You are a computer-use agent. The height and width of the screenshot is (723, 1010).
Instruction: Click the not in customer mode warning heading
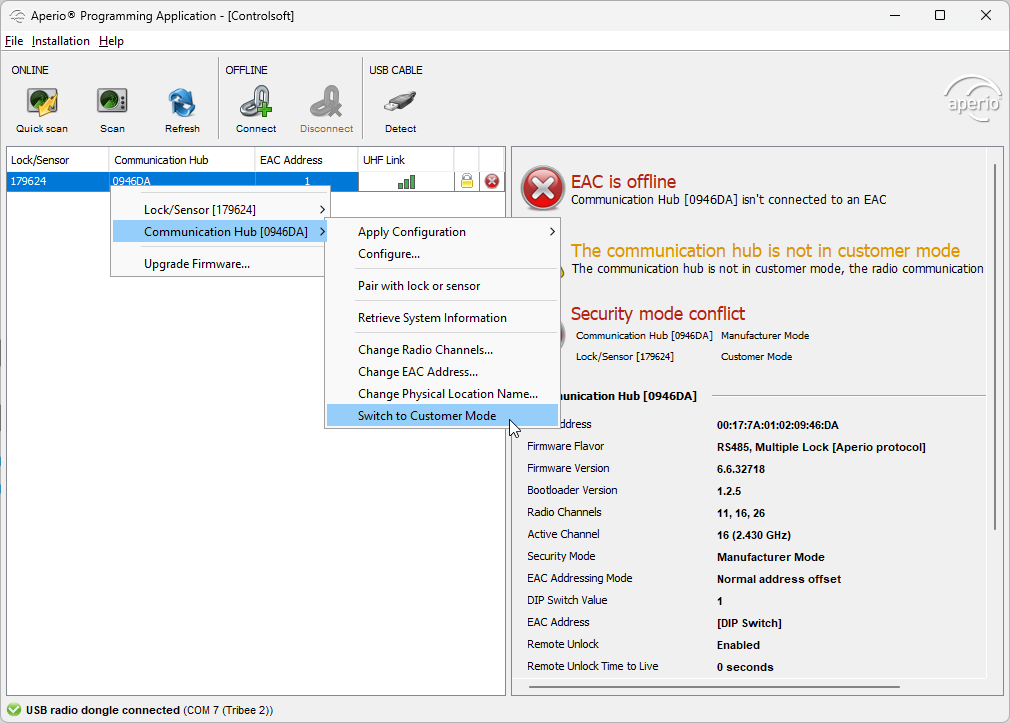coord(765,251)
